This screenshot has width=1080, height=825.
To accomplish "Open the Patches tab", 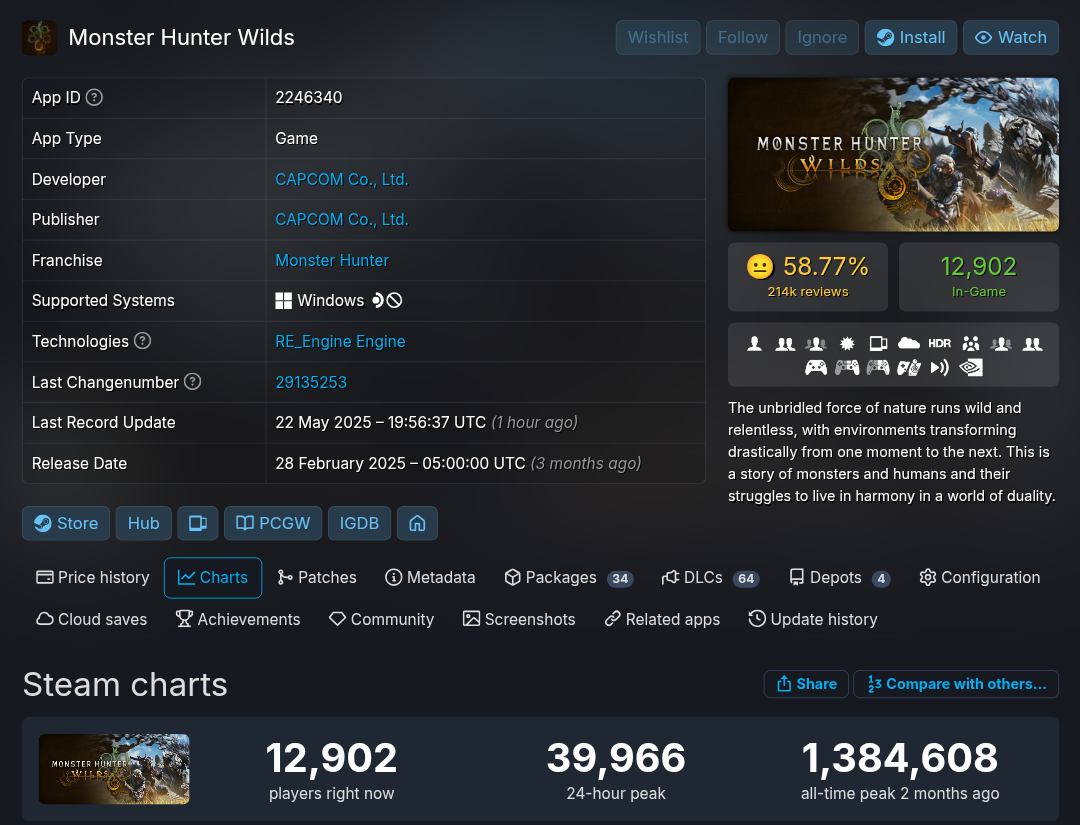I will pyautogui.click(x=317, y=578).
